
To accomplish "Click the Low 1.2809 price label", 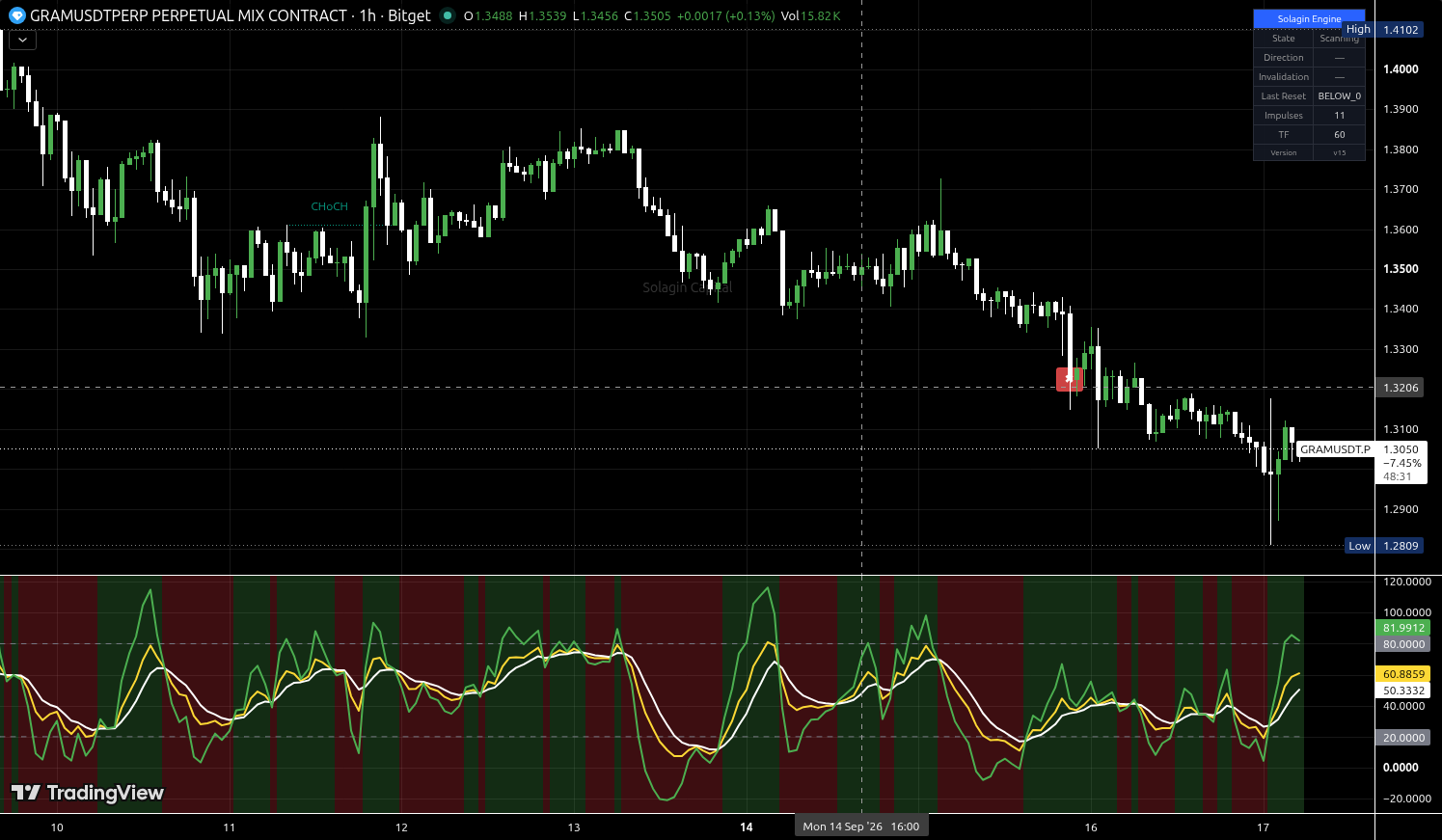I will pos(1385,546).
